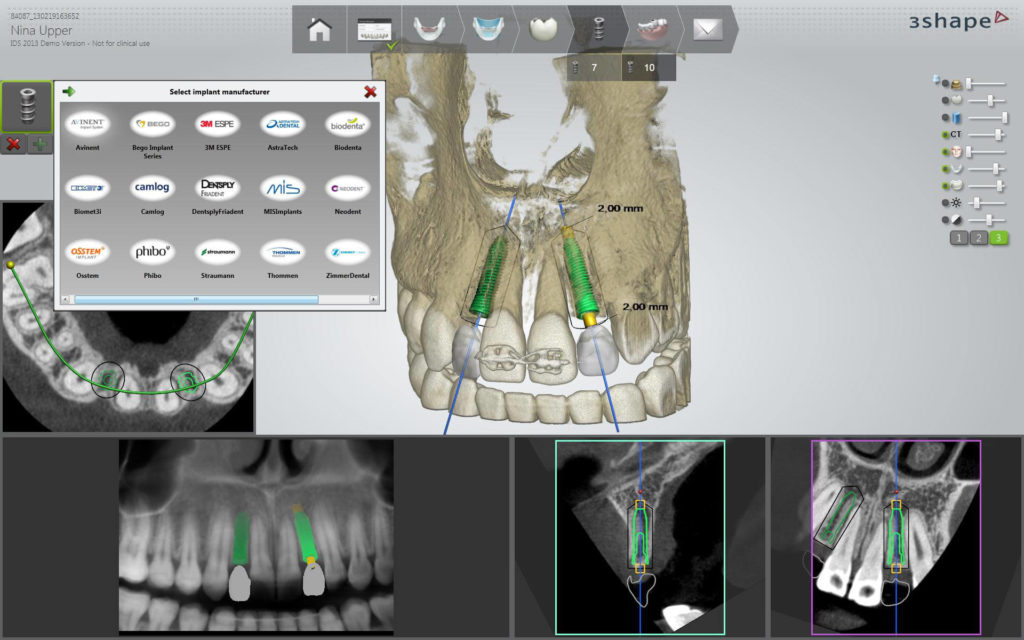Image resolution: width=1024 pixels, height=640 pixels.
Task: Select the cyan-bordered cross-section view
Action: click(x=640, y=537)
